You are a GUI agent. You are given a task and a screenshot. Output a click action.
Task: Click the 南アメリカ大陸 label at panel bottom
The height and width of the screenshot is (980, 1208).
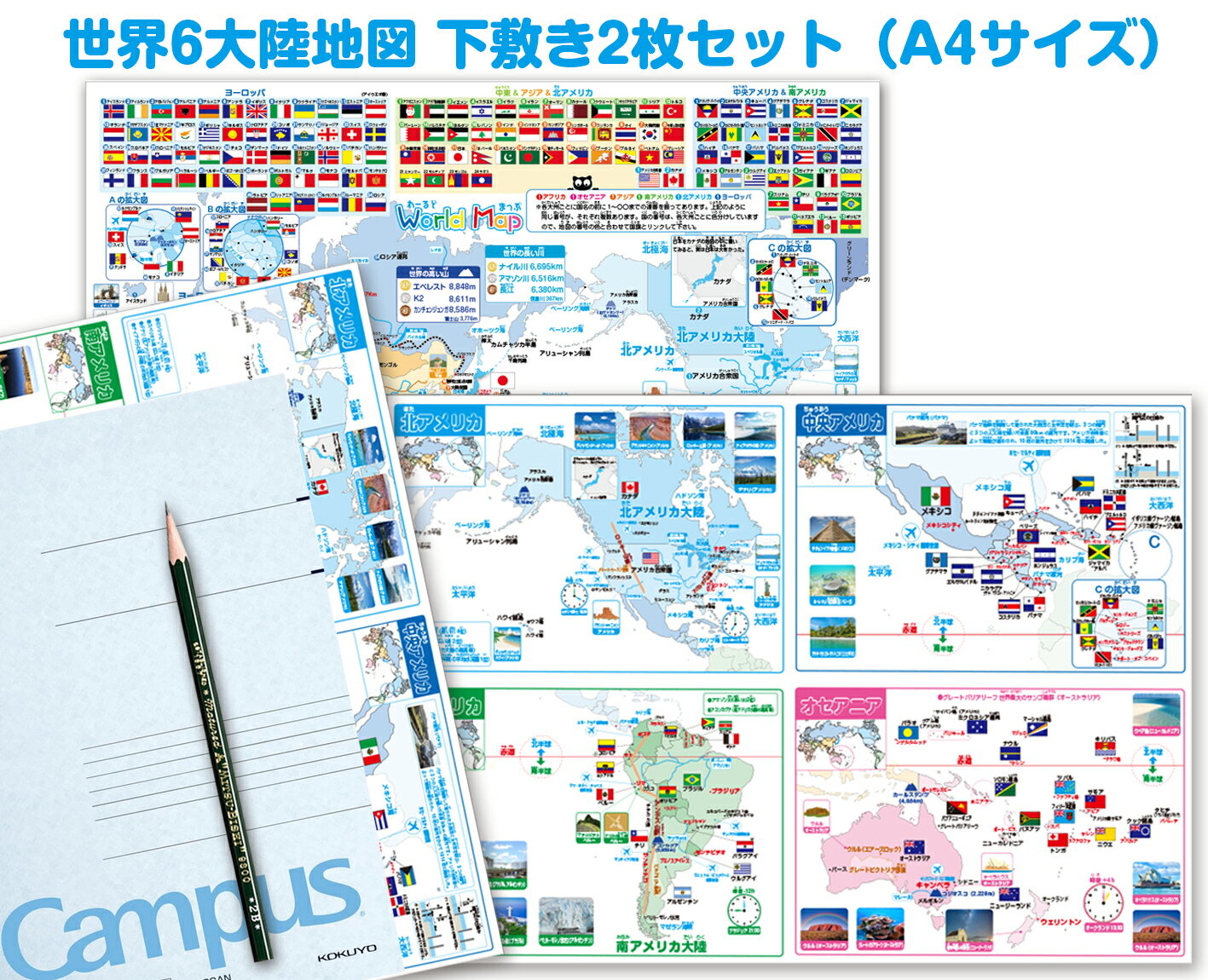[x=661, y=945]
